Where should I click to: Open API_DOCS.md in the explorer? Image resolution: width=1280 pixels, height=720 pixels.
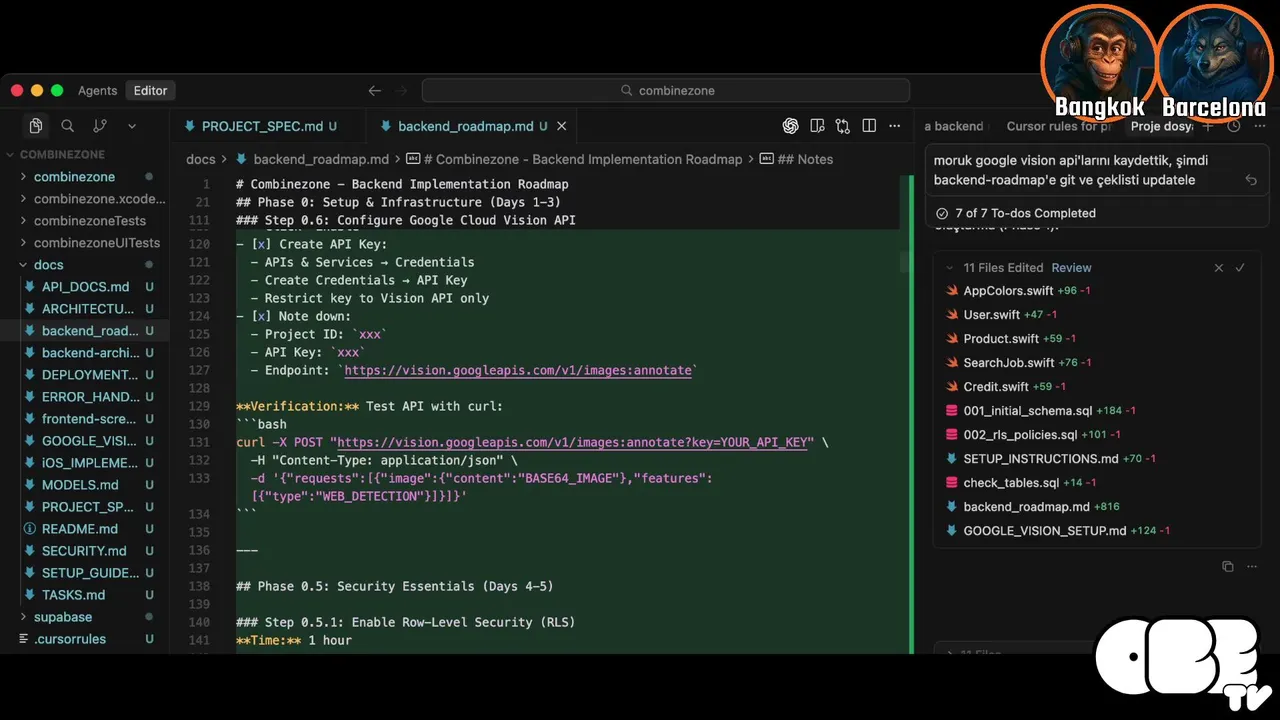(85, 287)
